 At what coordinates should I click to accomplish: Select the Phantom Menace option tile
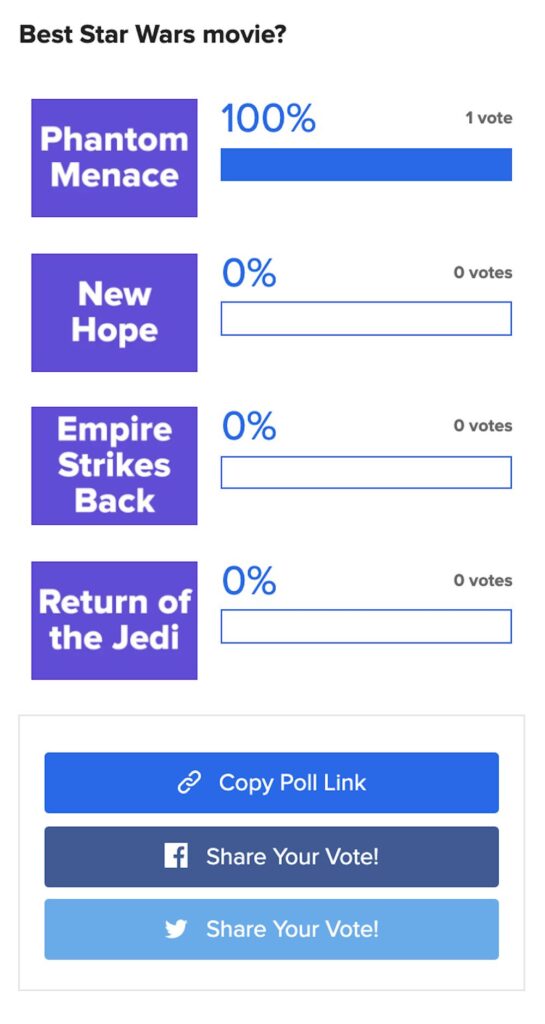(x=114, y=157)
